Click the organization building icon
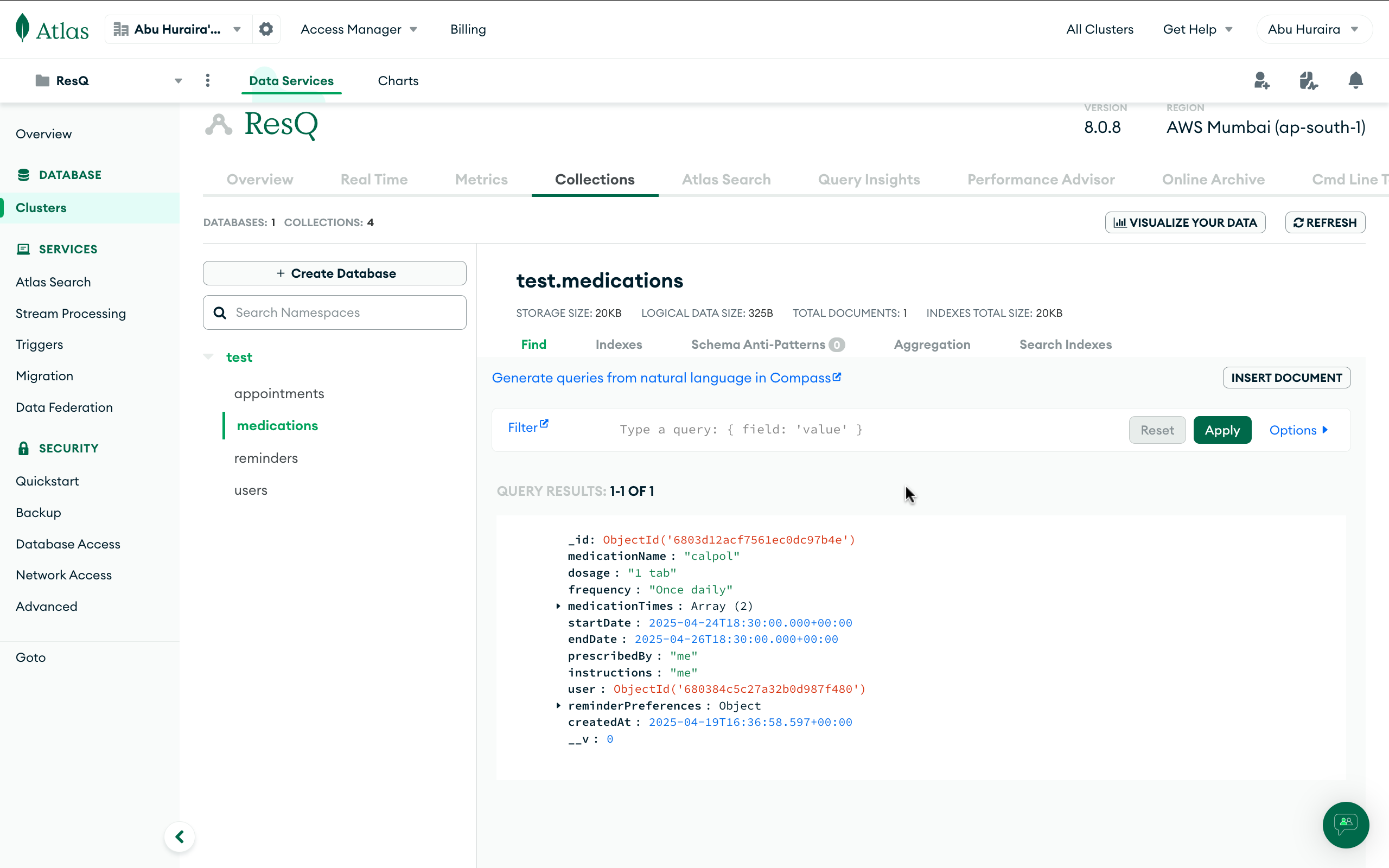1389x868 pixels. tap(120, 29)
